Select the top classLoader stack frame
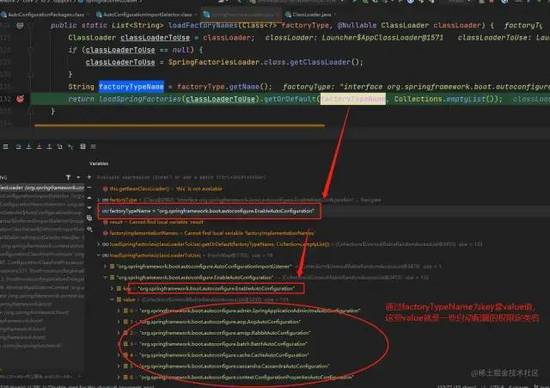Screen dimensions: 550x388 tap(42, 188)
